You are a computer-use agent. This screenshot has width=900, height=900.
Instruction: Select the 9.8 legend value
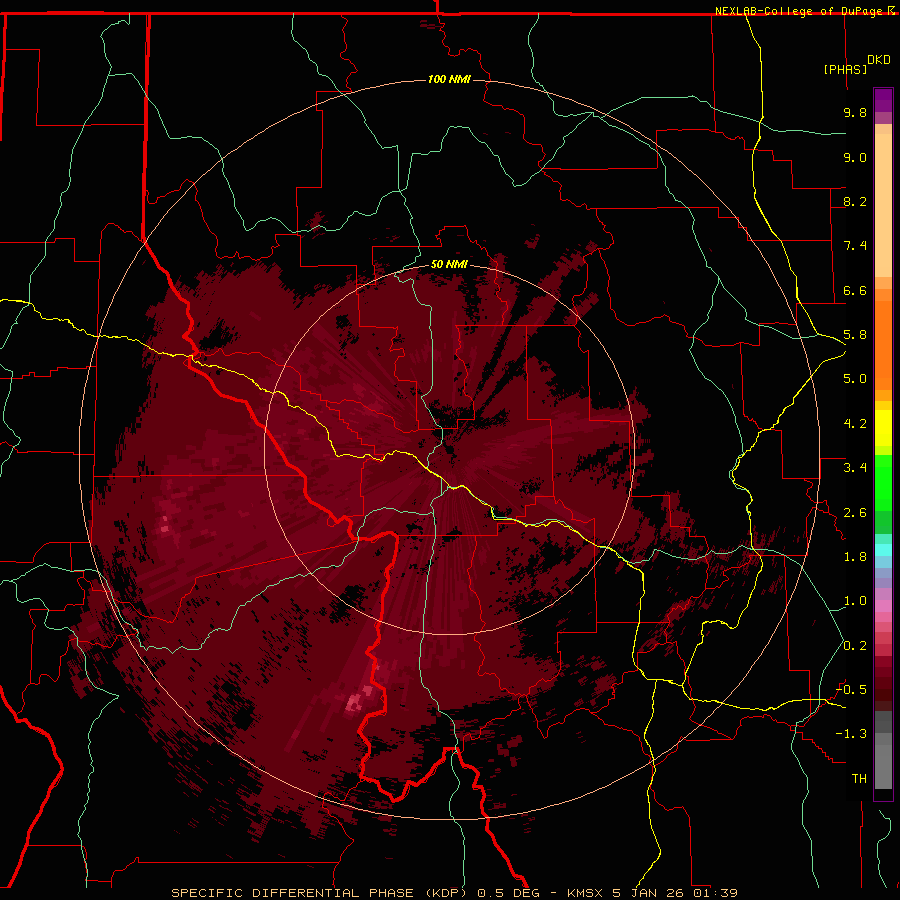click(x=855, y=112)
